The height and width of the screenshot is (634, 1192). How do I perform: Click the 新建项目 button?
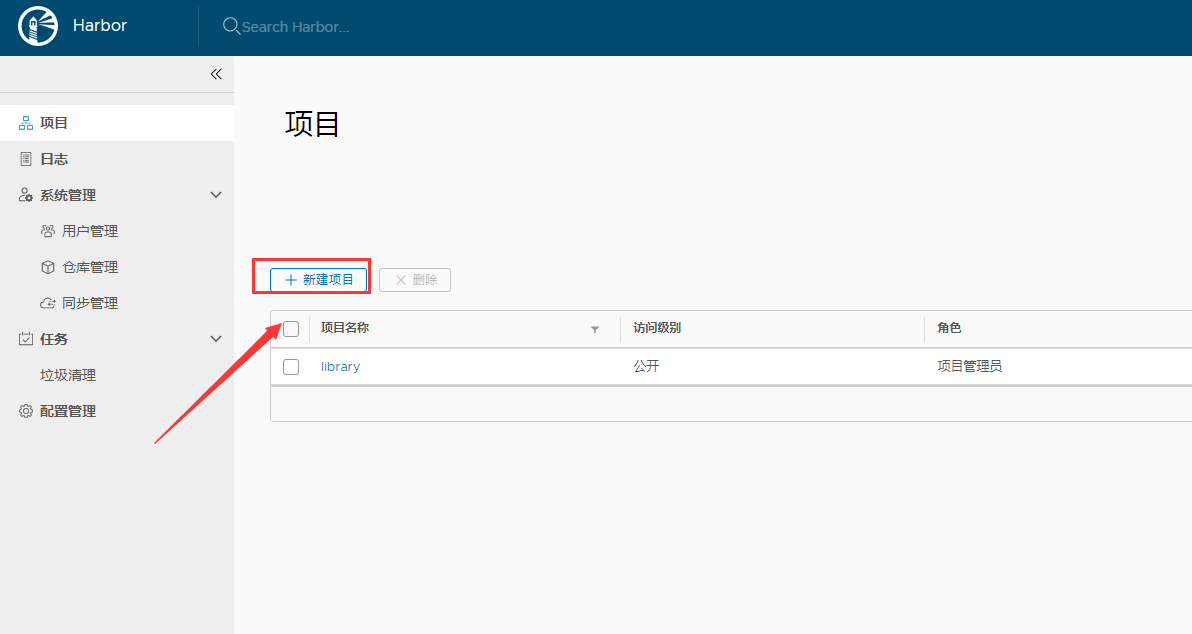(x=319, y=280)
